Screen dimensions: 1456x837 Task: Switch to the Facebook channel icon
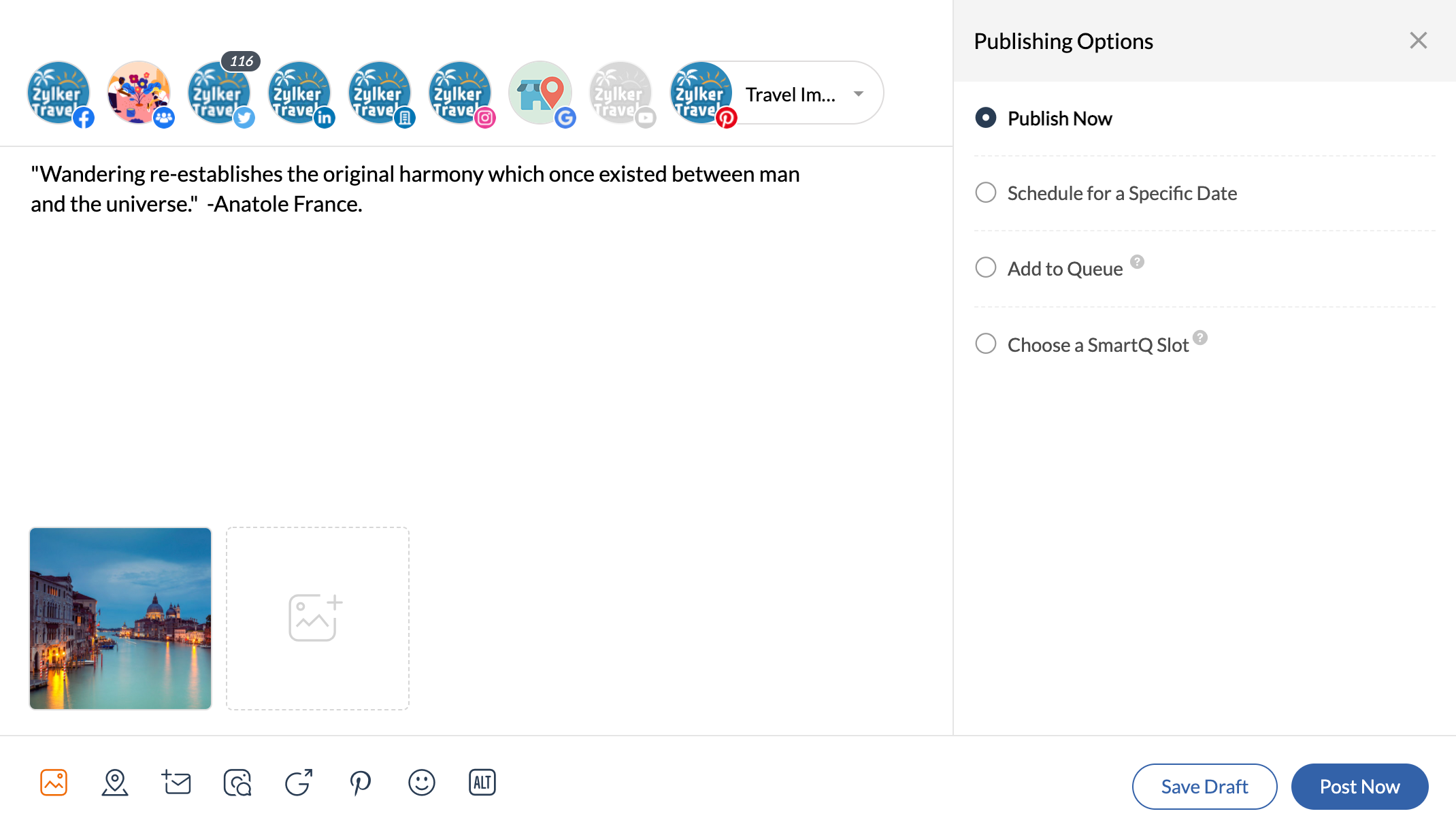coord(59,94)
